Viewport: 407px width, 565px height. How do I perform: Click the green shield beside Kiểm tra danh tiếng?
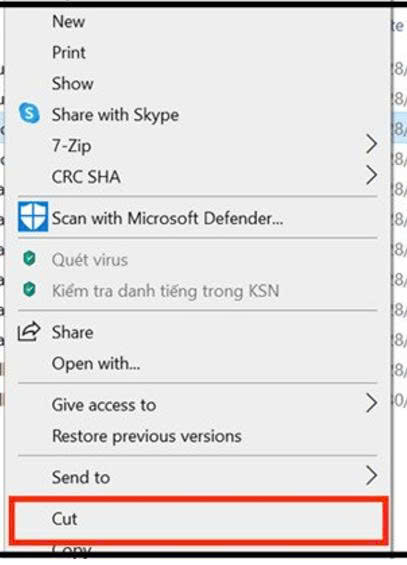tap(29, 289)
